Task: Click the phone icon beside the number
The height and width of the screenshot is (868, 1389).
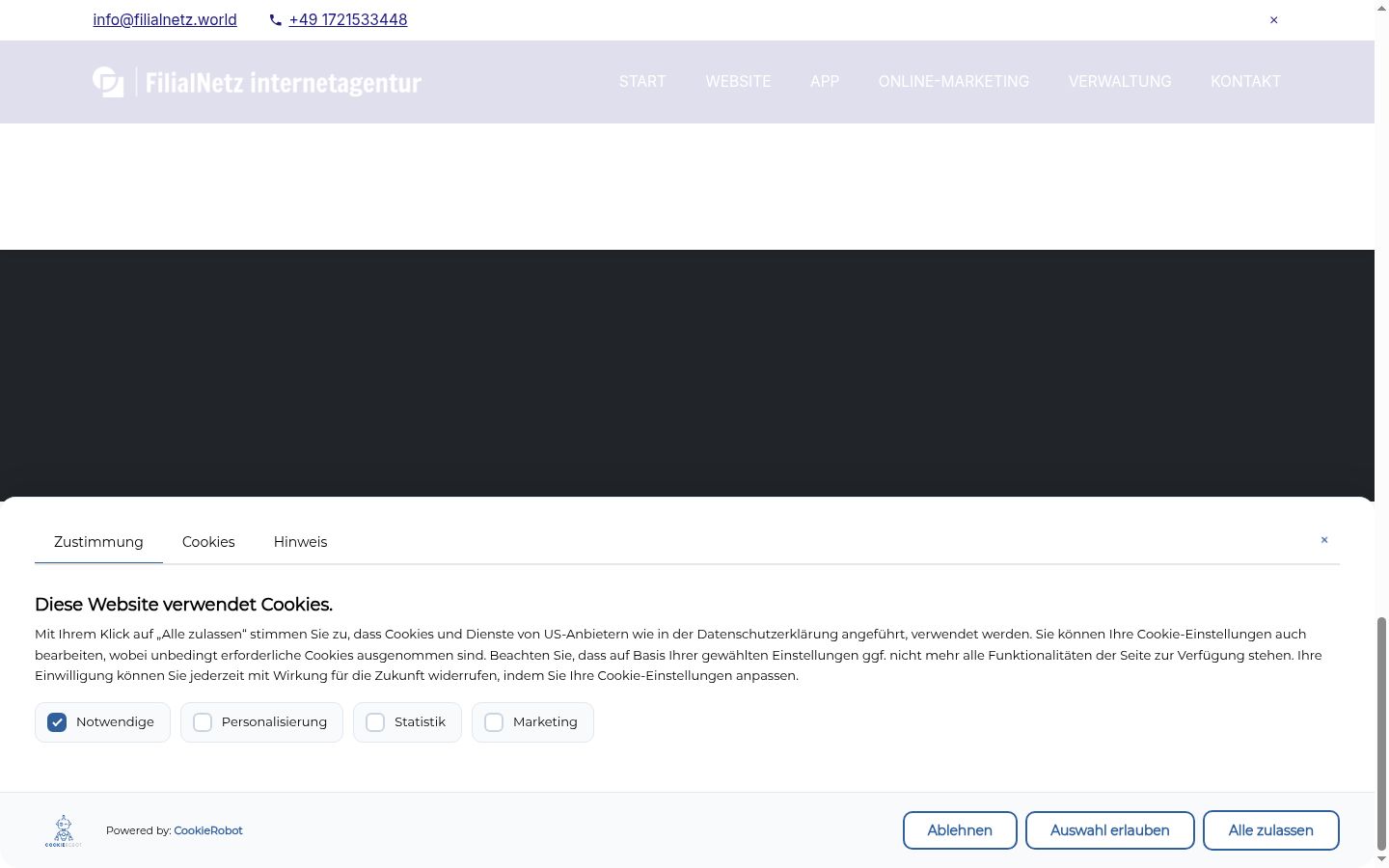Action: coord(276,20)
